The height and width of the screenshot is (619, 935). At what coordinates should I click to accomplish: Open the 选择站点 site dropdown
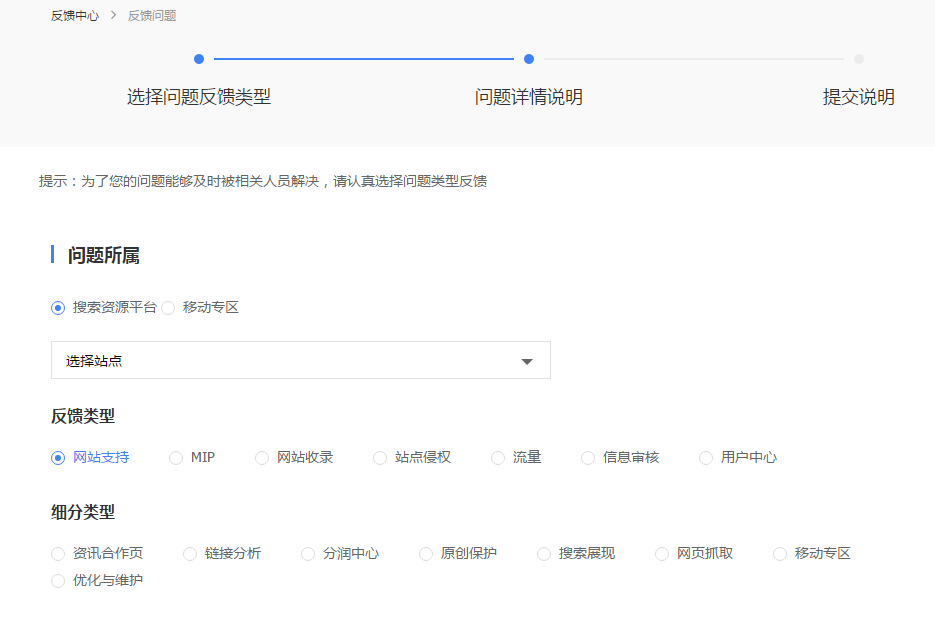(x=300, y=359)
